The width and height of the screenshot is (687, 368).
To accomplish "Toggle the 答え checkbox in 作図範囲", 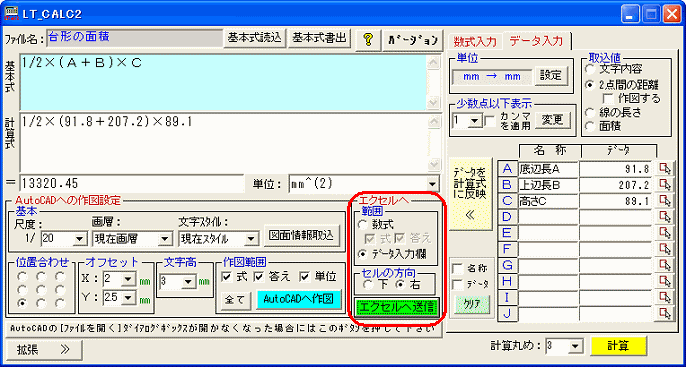I will coord(259,276).
